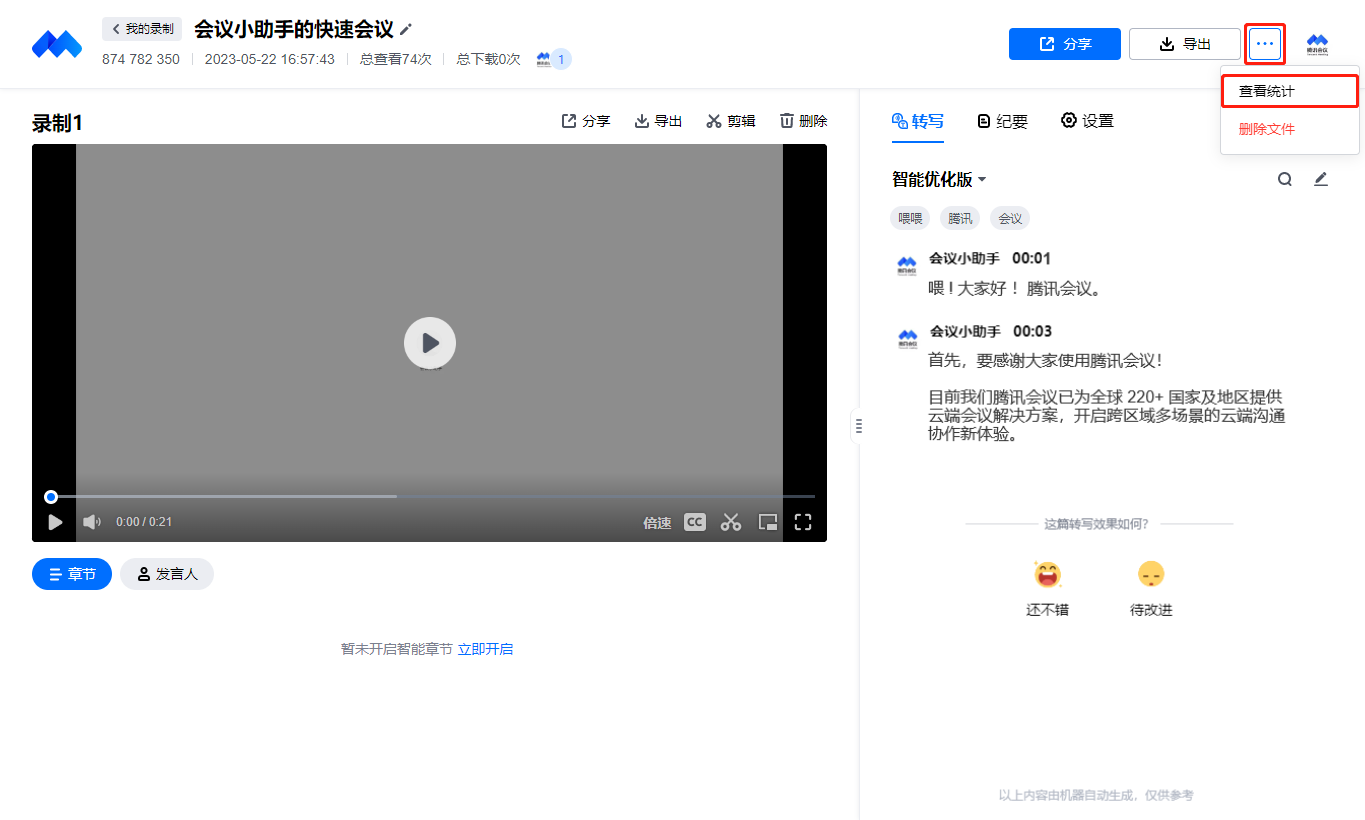Jump to transcript timestamp 00:03
The image size is (1365, 820).
click(1032, 331)
